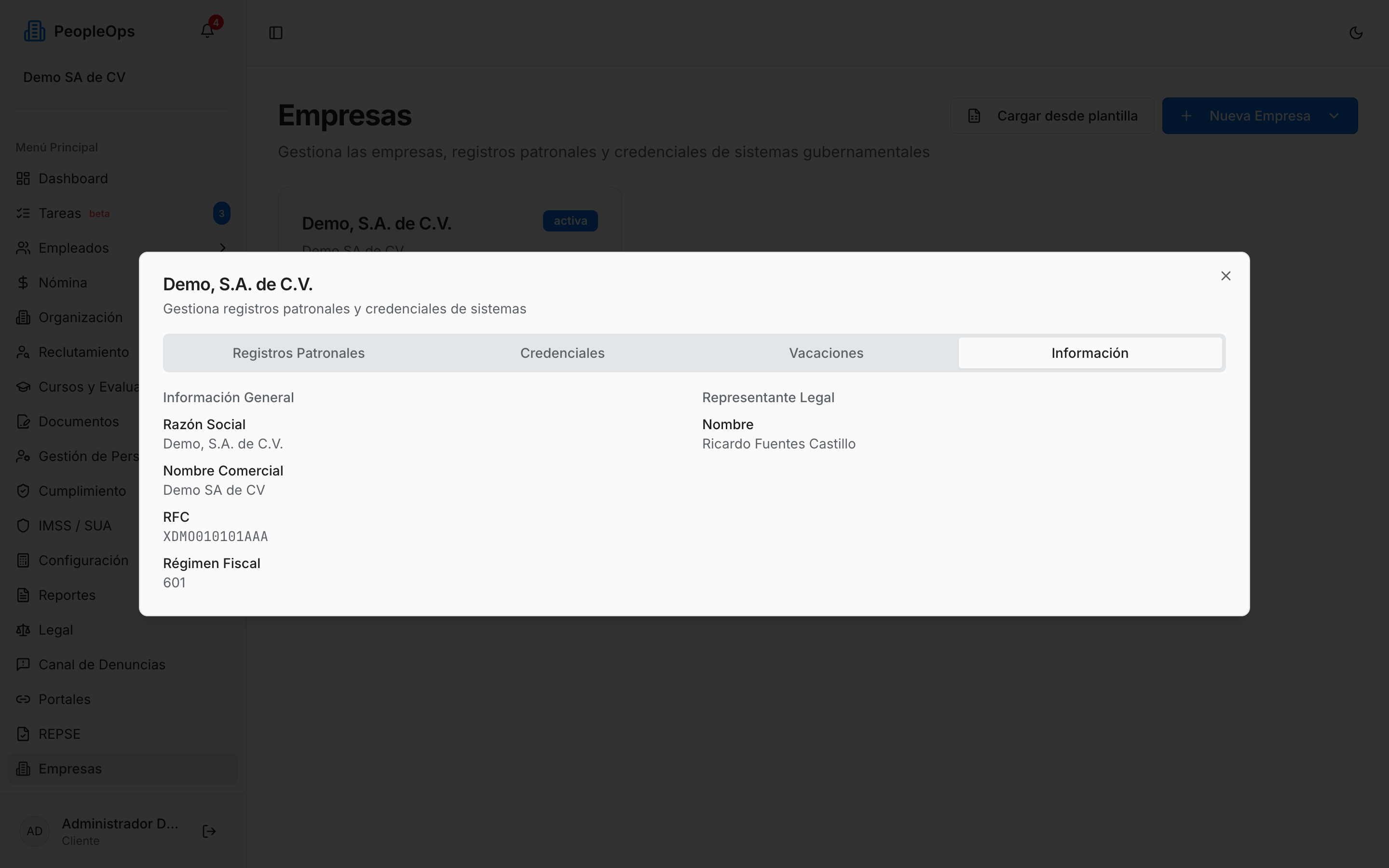This screenshot has width=1389, height=868.
Task: Click representative name Ricardo Fuentes Castillo
Action: point(779,444)
